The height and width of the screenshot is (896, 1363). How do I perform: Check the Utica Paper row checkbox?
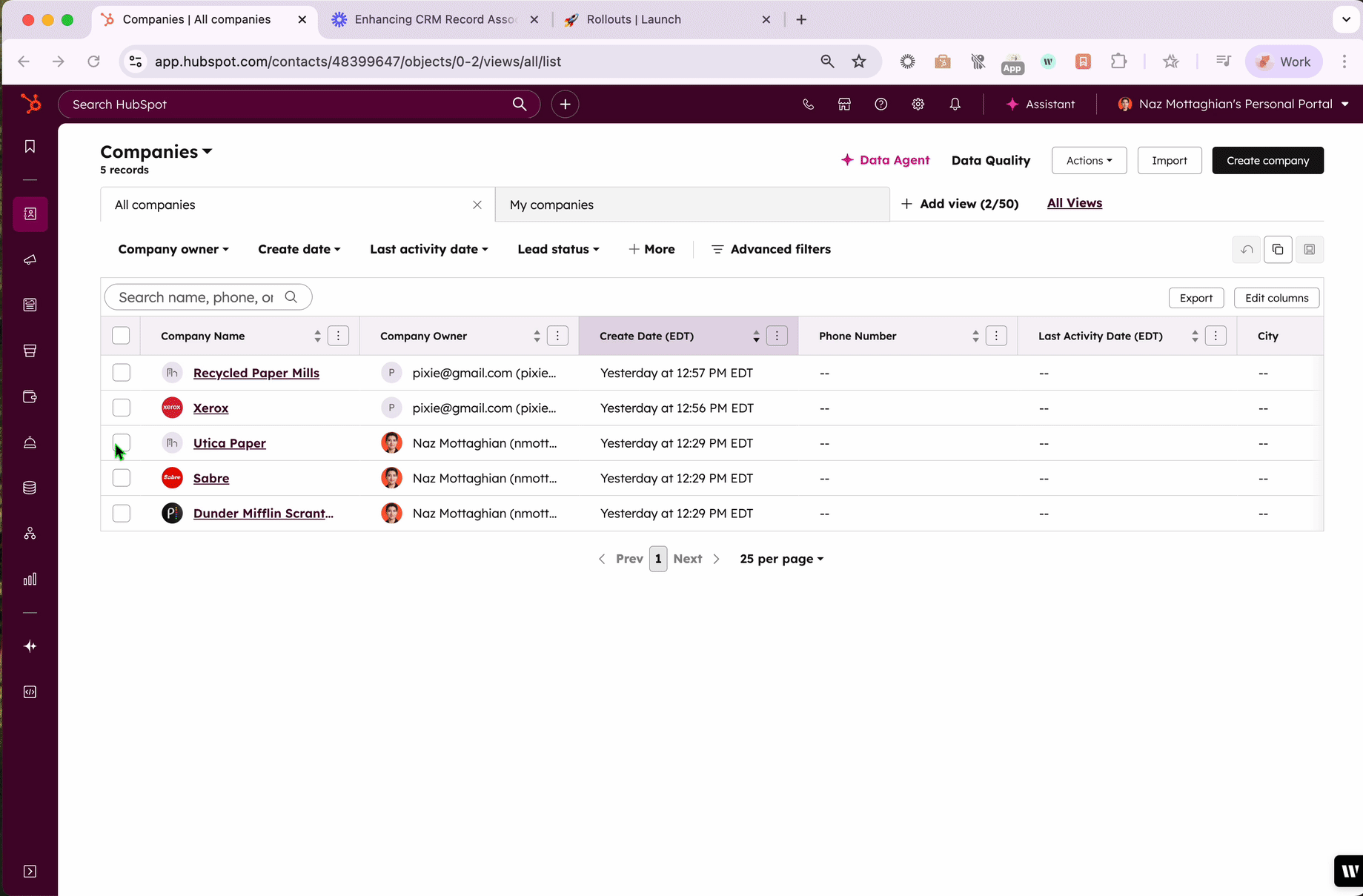121,443
